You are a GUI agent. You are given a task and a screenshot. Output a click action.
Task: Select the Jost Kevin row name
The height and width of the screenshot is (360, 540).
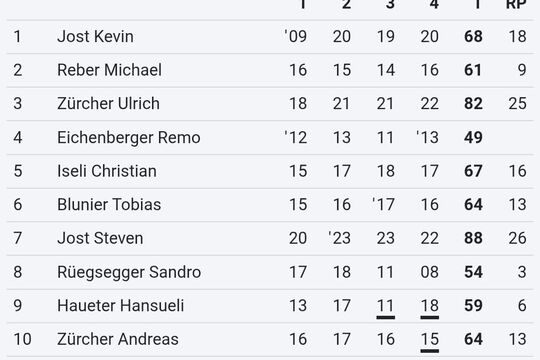pos(95,37)
